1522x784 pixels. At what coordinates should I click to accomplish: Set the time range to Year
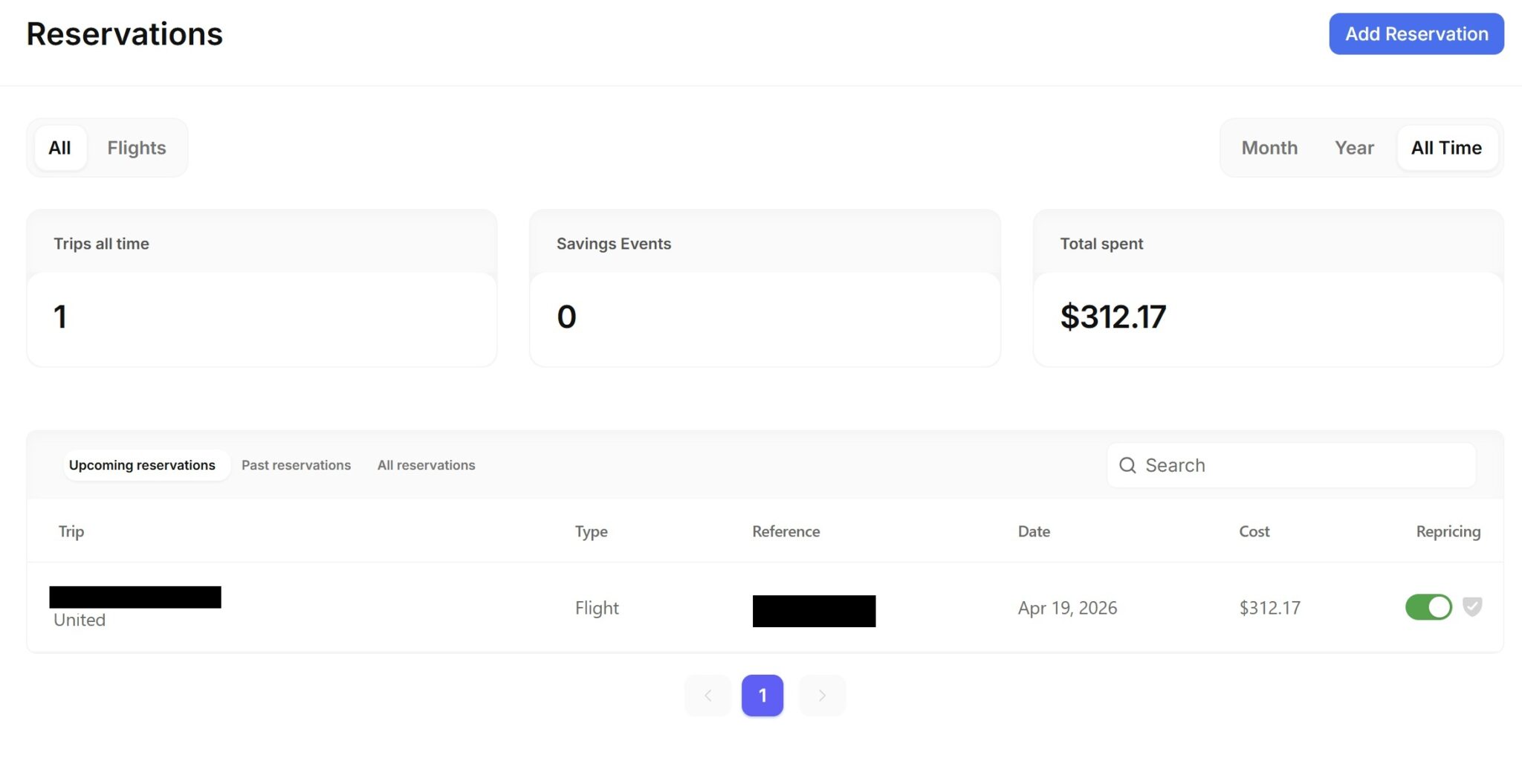pyautogui.click(x=1354, y=148)
